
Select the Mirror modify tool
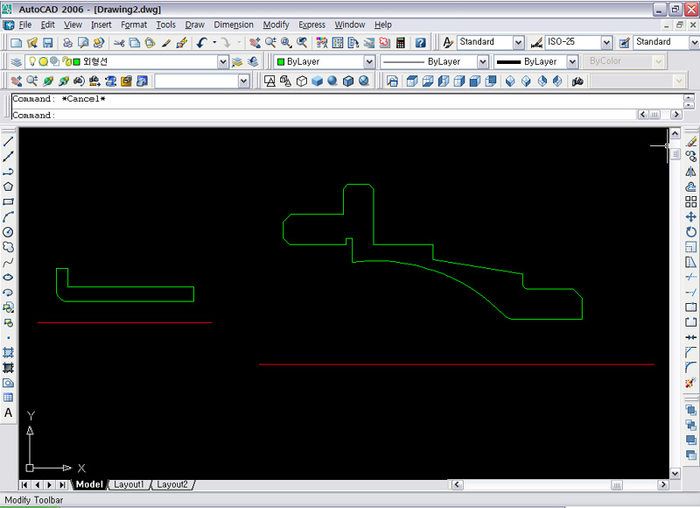691,172
